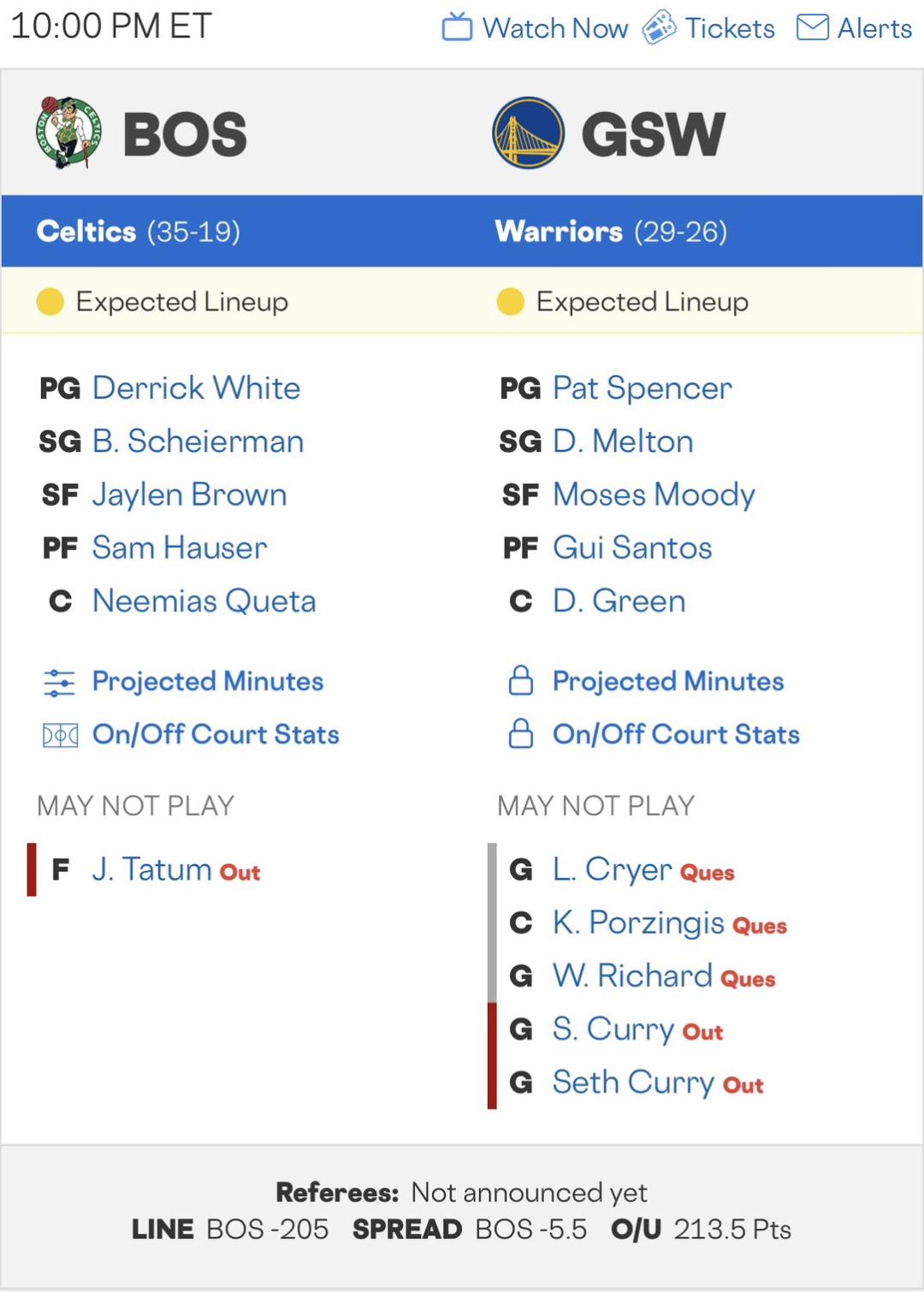Click the lock icon beside Warriors On/Off Court Stats
924x1292 pixels.
tap(521, 734)
